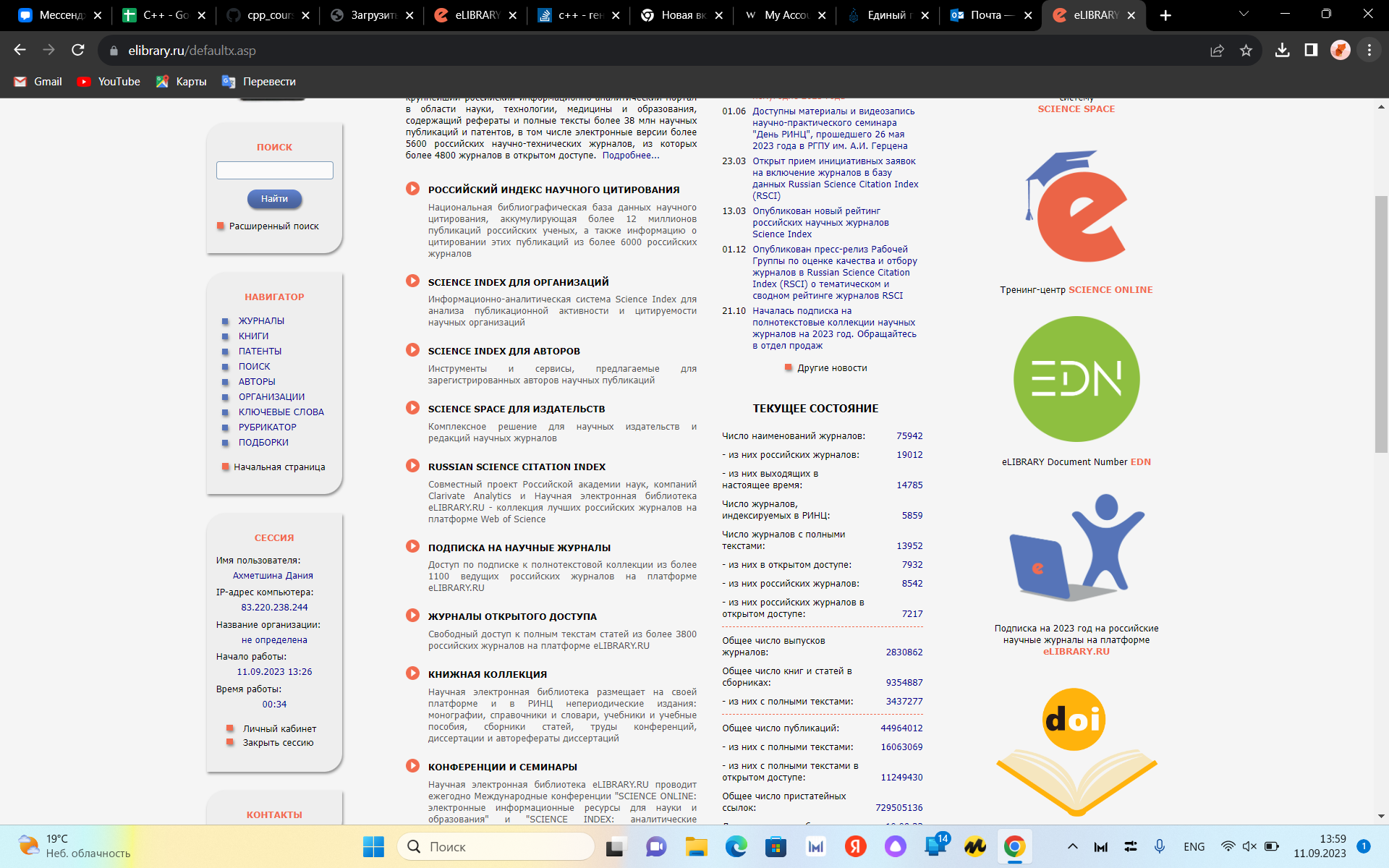Open the Подробнее... link
This screenshot has height=868, width=1389.
coord(631,156)
